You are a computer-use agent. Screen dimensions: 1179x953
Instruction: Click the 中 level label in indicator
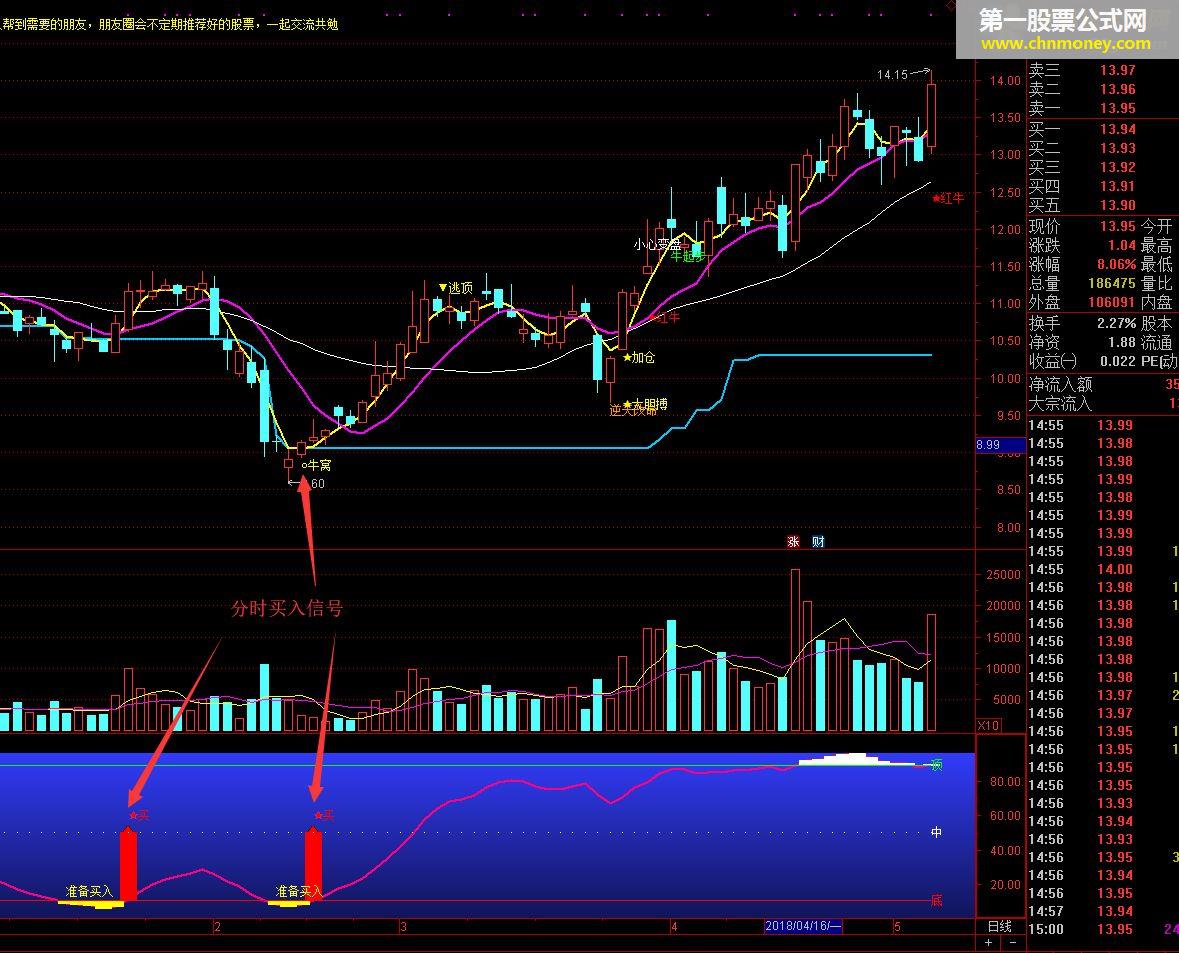click(x=937, y=832)
